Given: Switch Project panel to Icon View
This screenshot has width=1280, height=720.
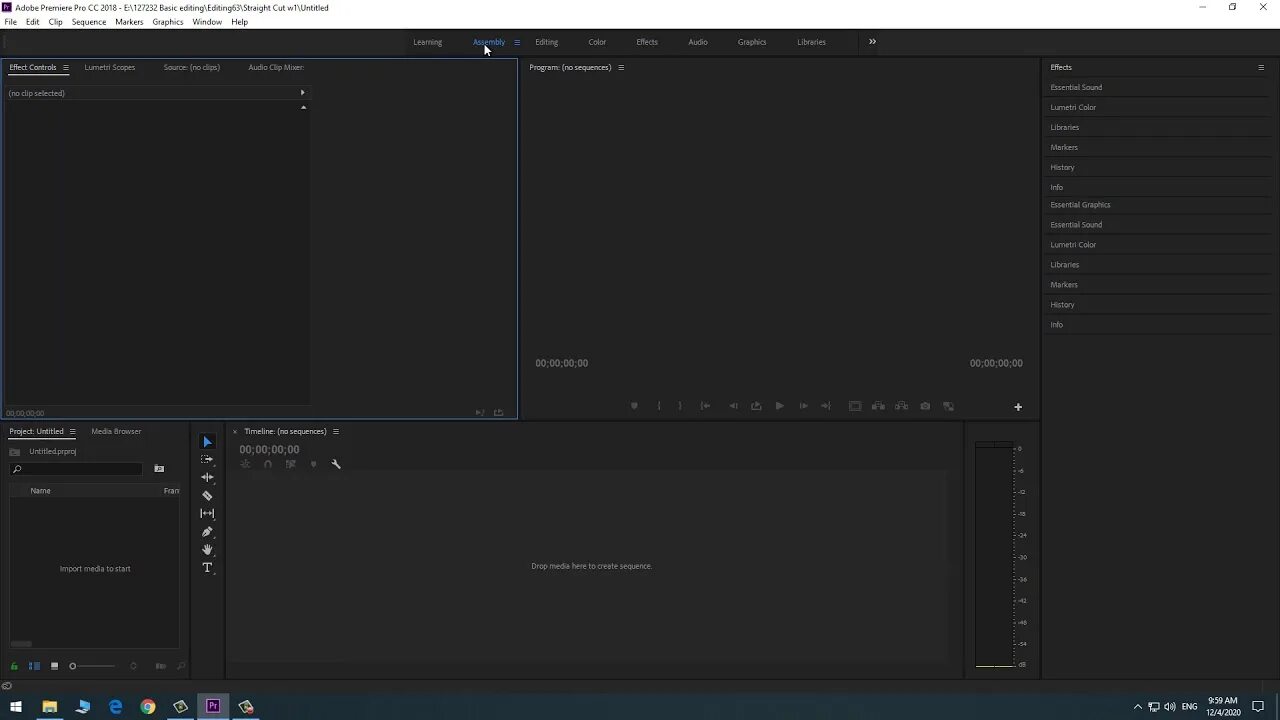Looking at the screenshot, I should coord(54,666).
